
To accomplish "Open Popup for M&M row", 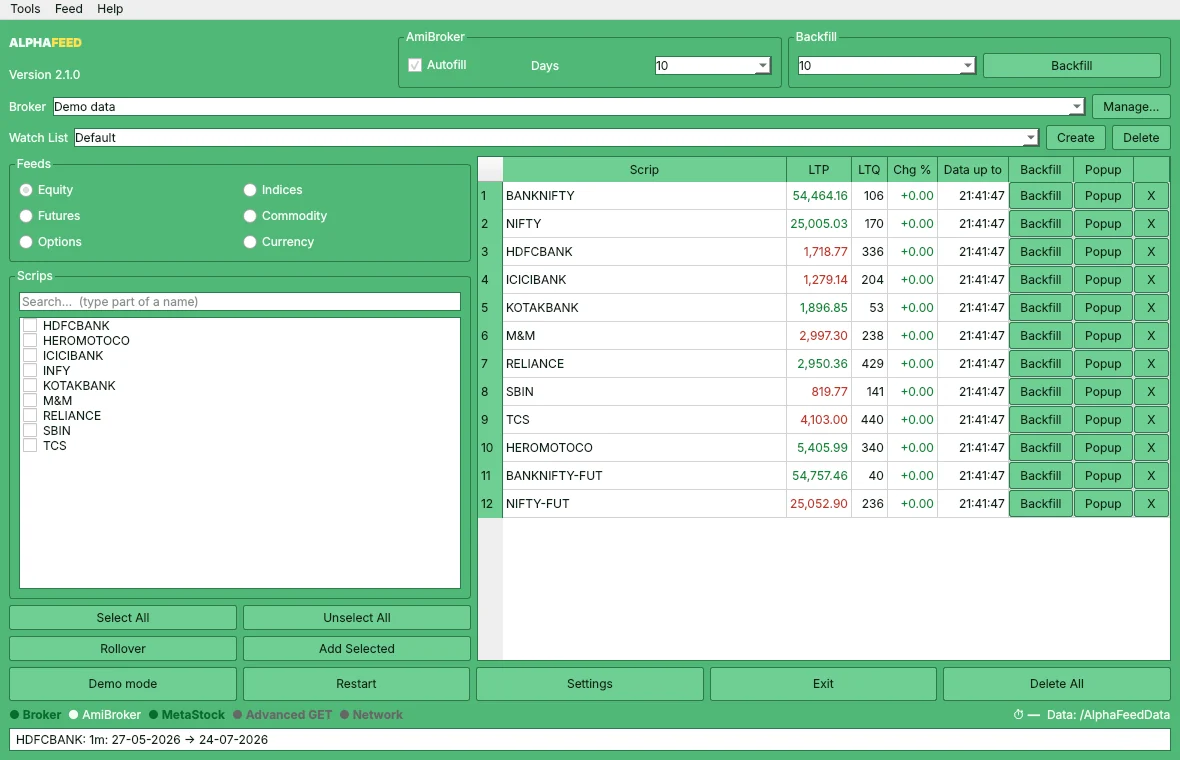I will (x=1103, y=336).
